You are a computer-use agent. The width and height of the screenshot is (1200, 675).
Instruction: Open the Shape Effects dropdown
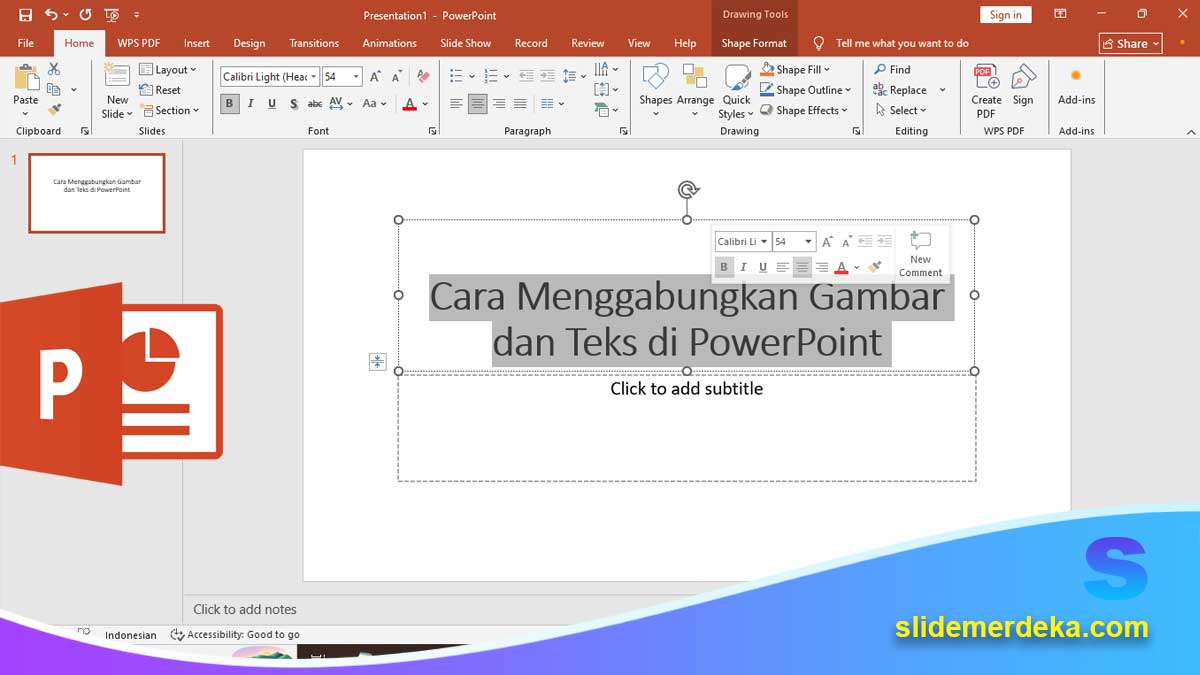click(x=805, y=110)
